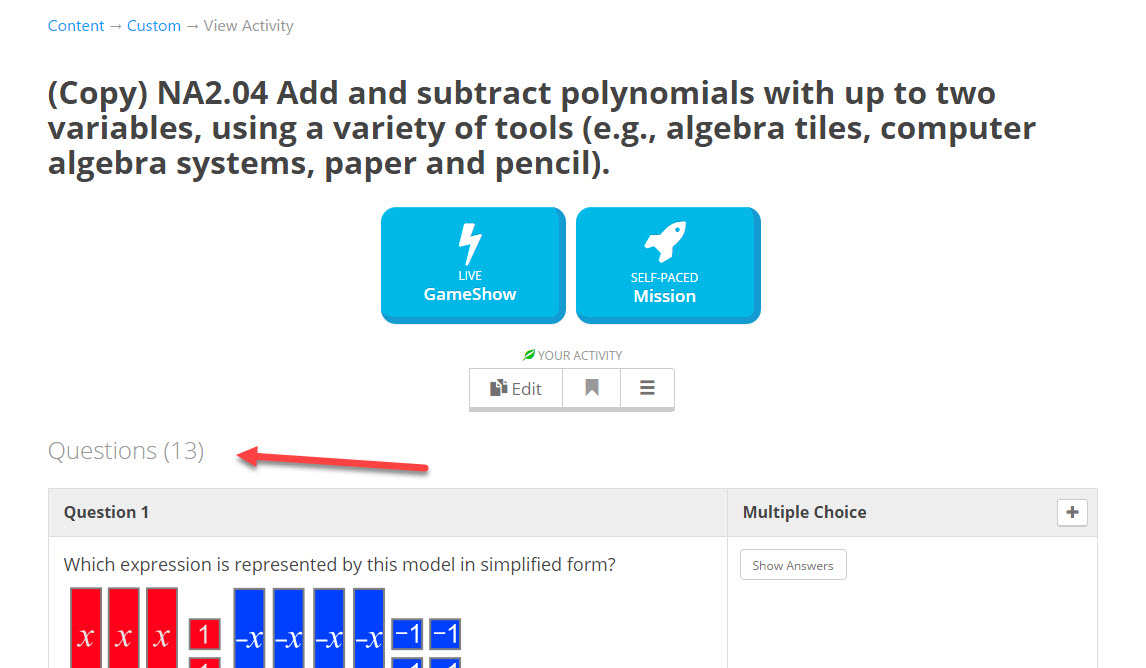Launch the Live GameShow button
This screenshot has width=1146, height=668.
click(x=473, y=265)
